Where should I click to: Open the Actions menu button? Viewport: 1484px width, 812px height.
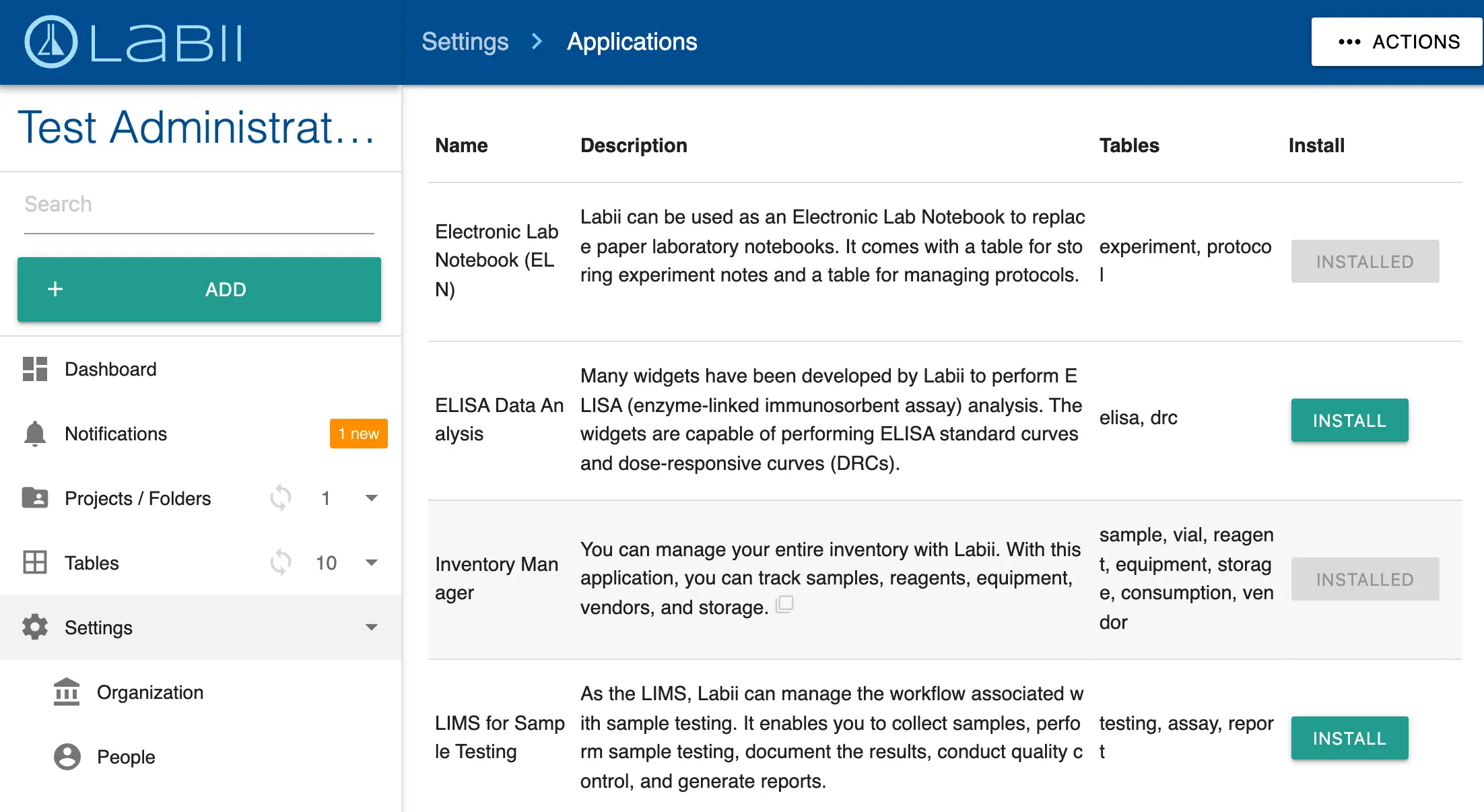(1398, 42)
